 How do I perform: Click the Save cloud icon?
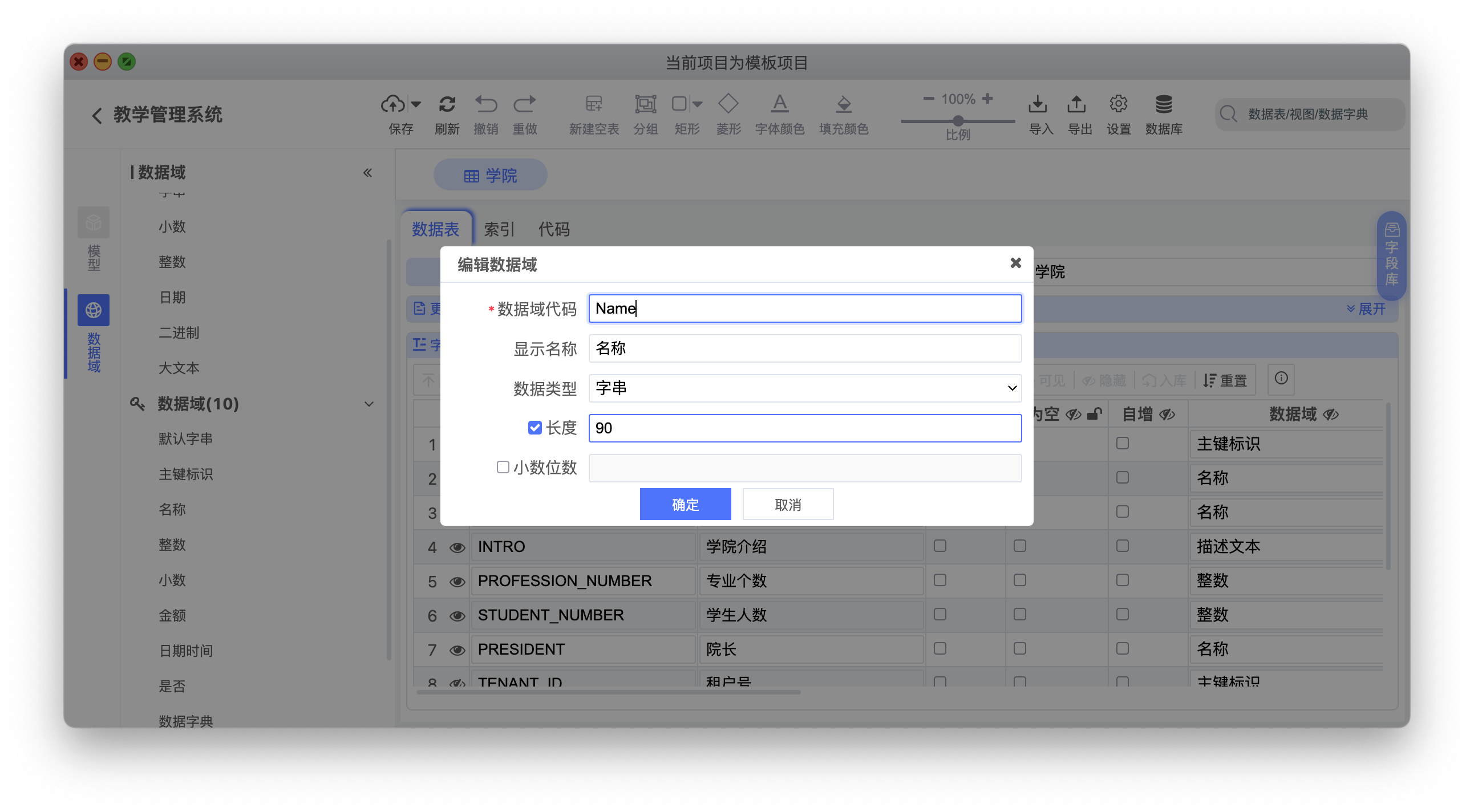click(393, 104)
